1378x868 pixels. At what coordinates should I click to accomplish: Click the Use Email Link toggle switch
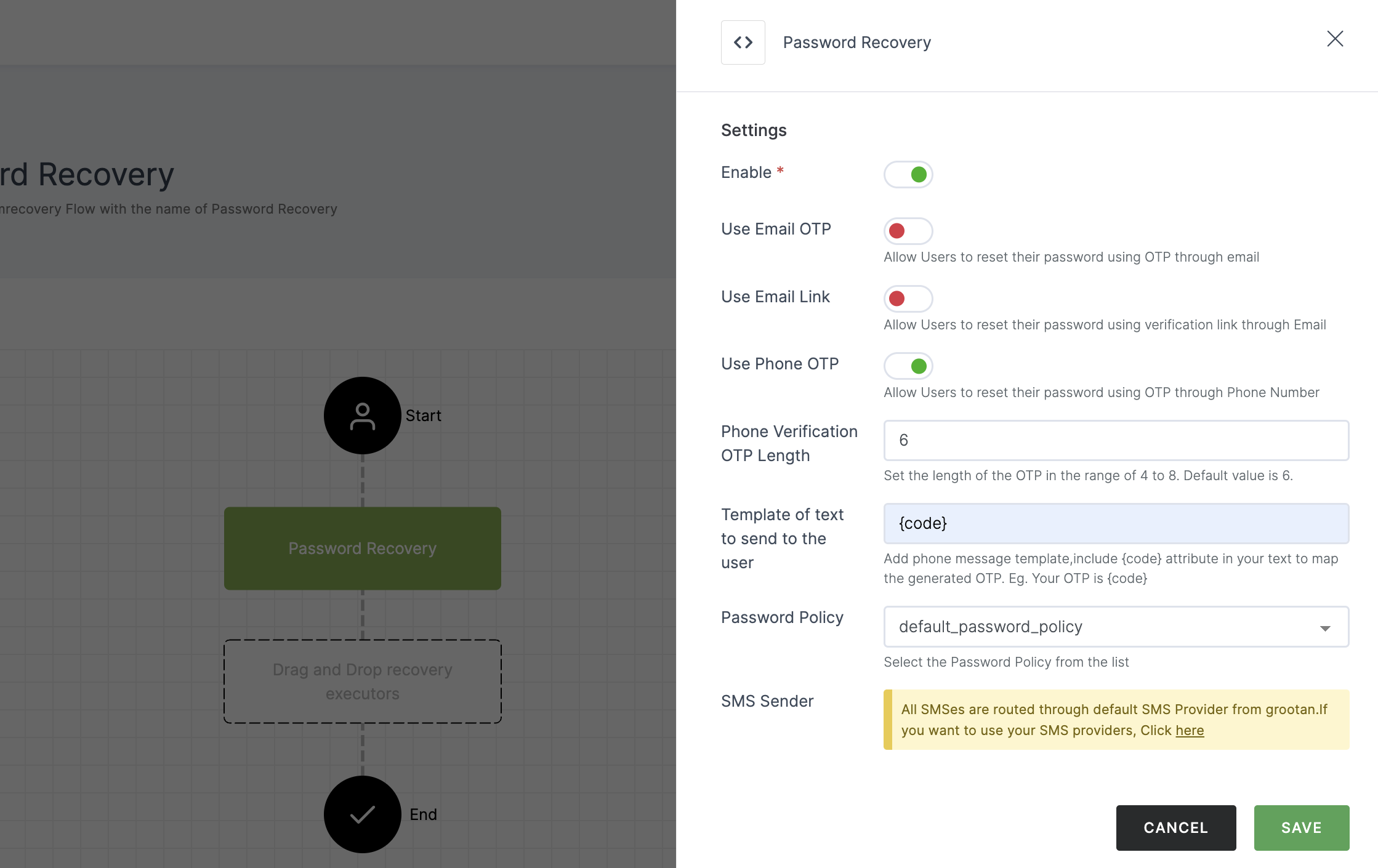coord(907,298)
